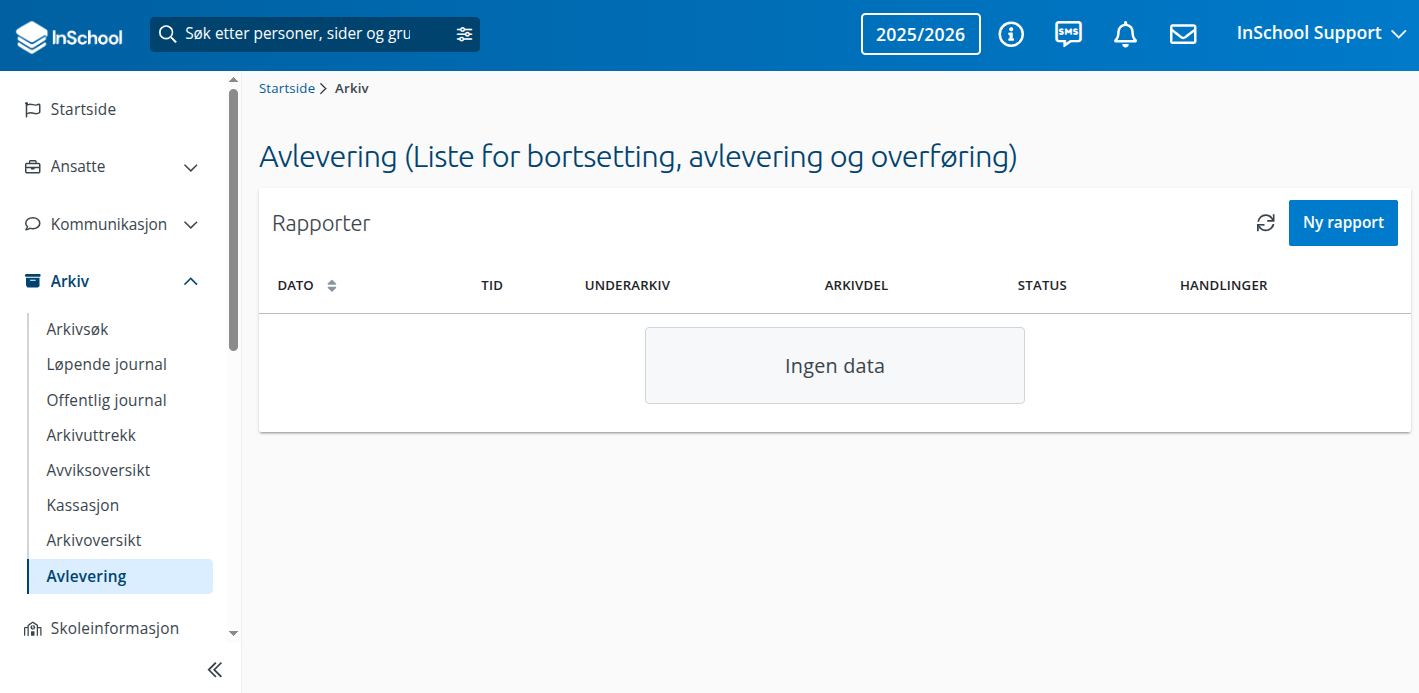Expand the Kommunikasjon menu chevron
1419x693 pixels.
(x=191, y=225)
